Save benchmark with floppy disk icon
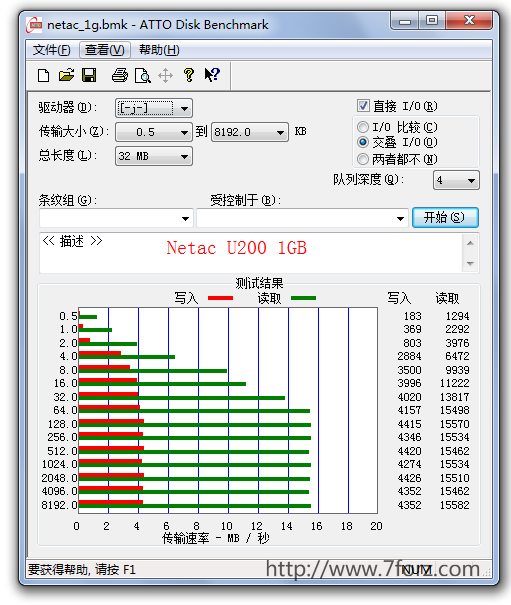 [89, 75]
